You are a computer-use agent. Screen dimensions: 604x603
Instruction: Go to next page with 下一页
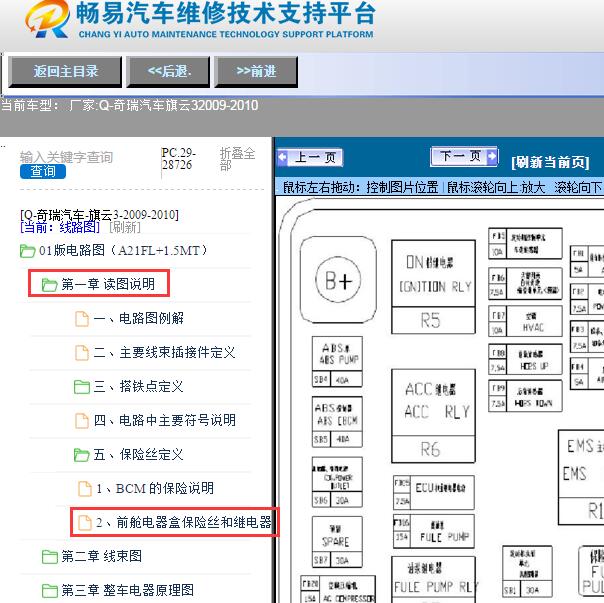pos(464,156)
